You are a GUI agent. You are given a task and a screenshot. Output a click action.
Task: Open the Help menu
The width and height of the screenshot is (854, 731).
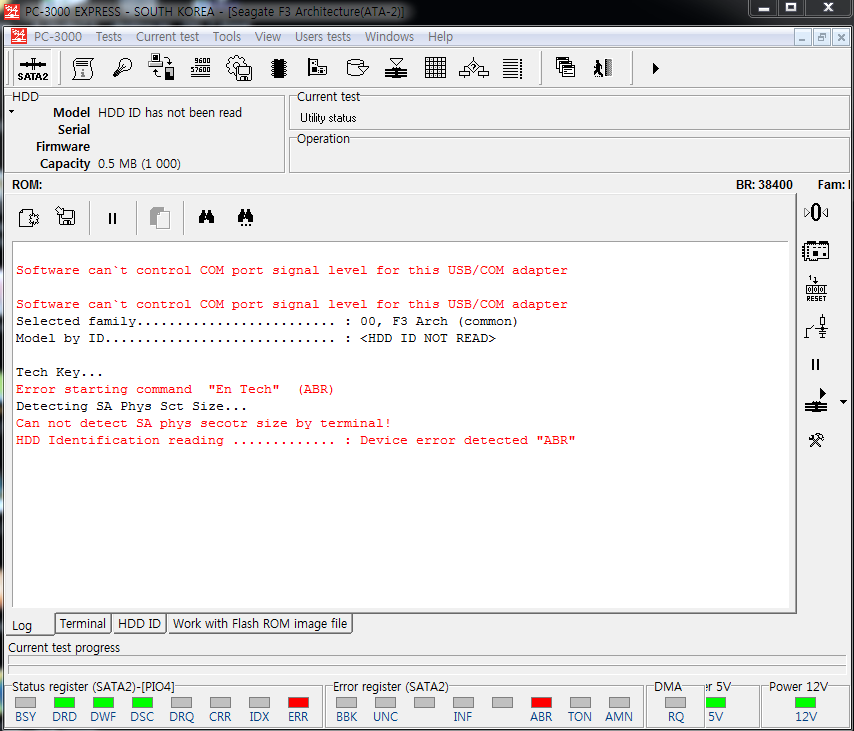coord(440,36)
